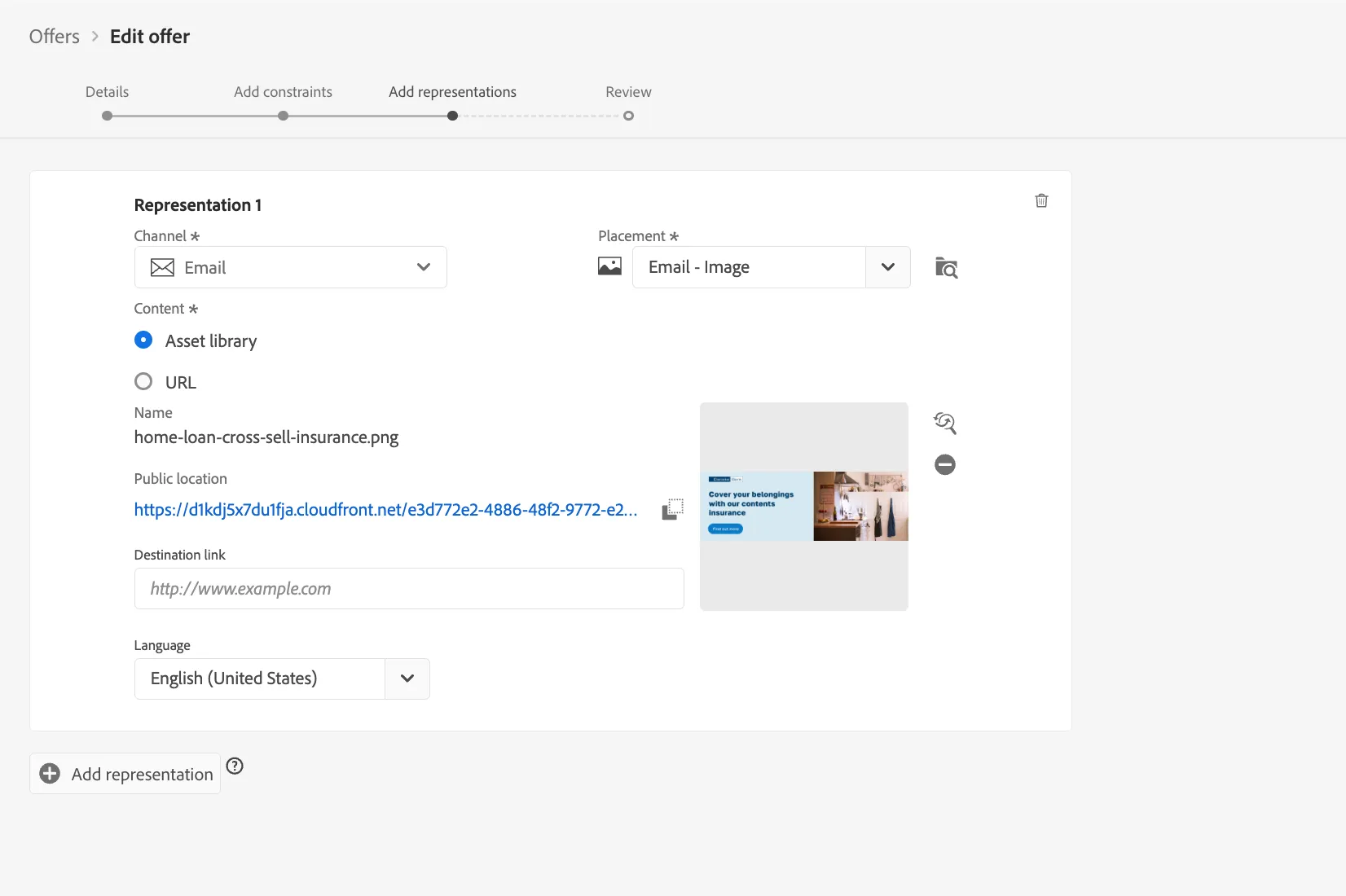Open the cloudfront public location link
The image size is (1346, 896).
pyautogui.click(x=386, y=510)
